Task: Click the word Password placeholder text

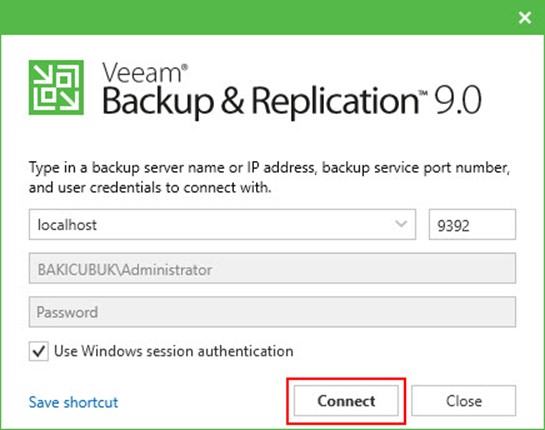Action: 67,312
